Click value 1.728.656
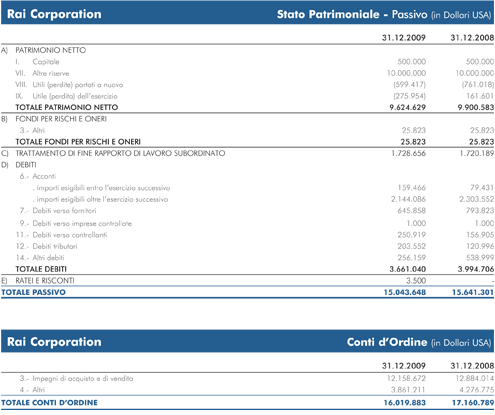Screen dimensions: 495x415 pos(408,153)
